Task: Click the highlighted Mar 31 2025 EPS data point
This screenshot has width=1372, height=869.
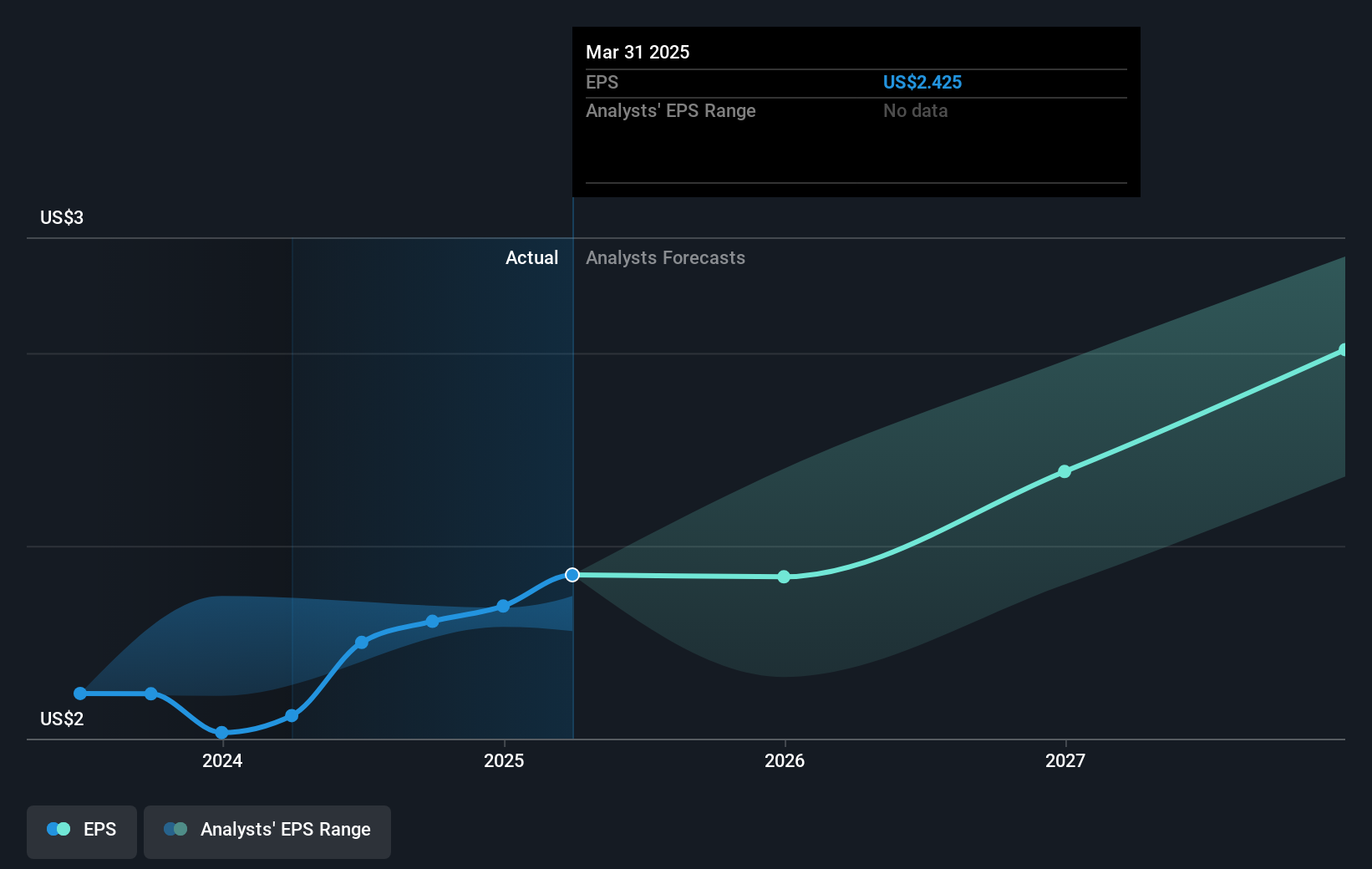Action: (572, 575)
